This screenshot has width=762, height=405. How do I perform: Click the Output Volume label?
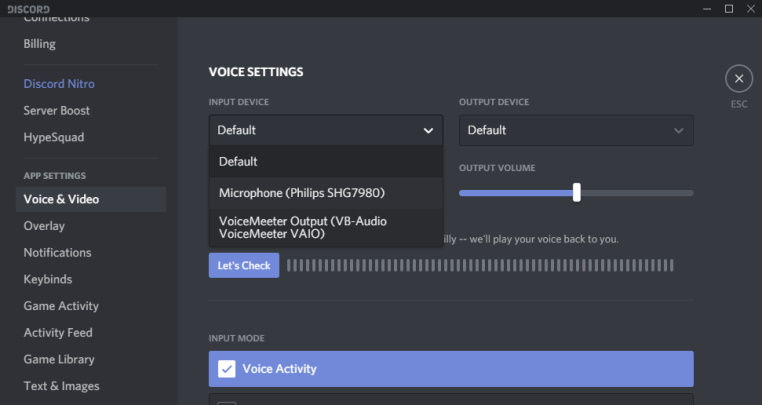(497, 168)
